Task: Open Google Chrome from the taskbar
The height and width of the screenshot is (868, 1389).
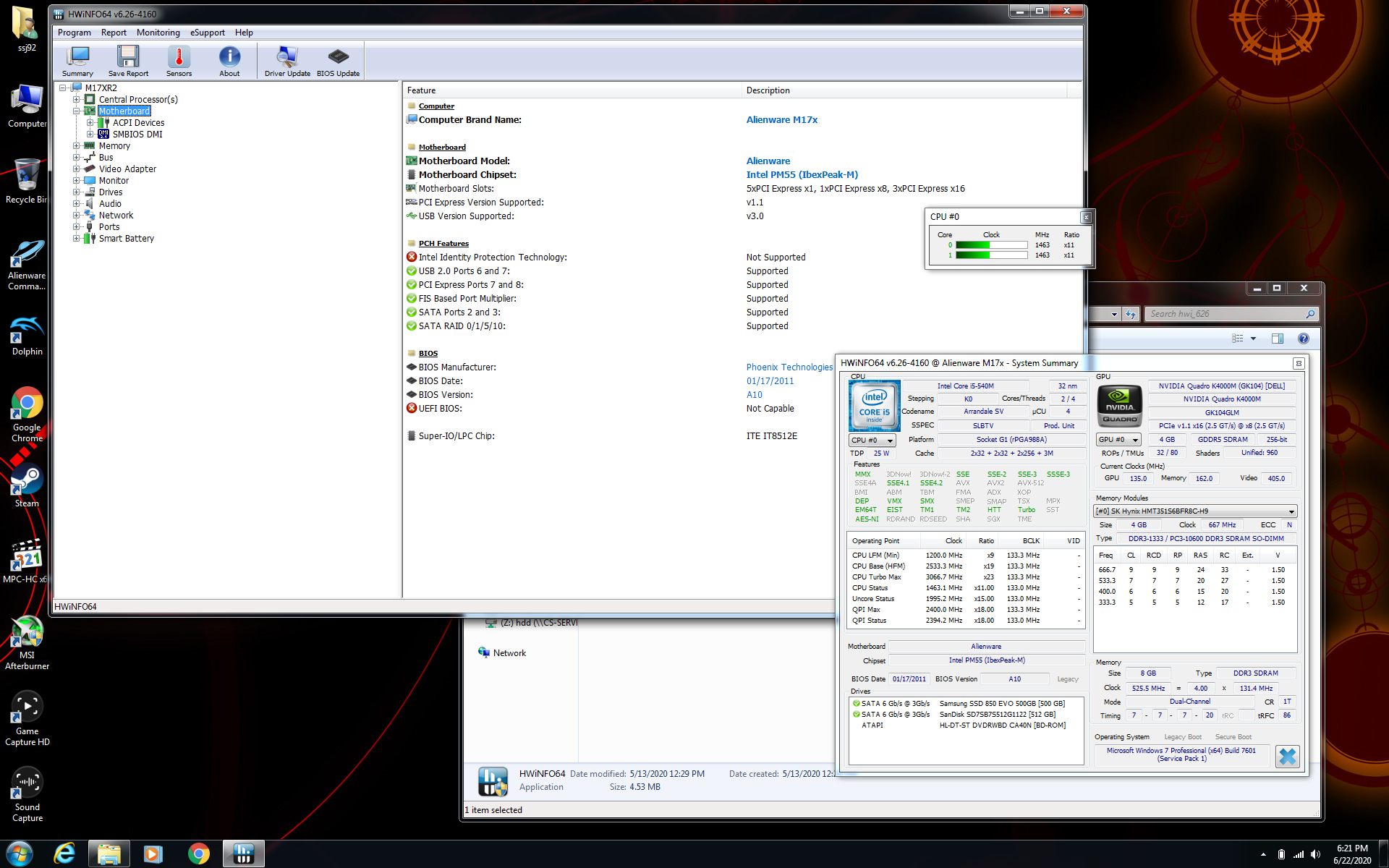Action: (x=198, y=854)
